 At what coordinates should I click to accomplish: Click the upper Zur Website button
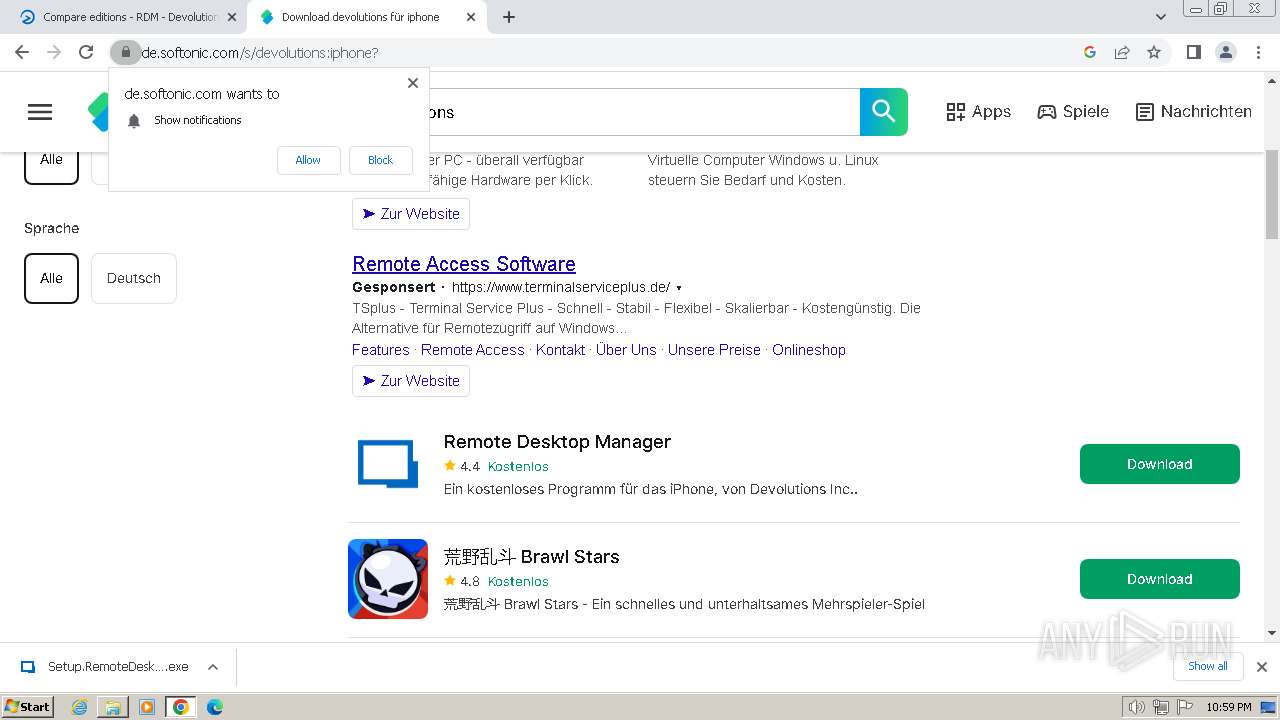pyautogui.click(x=411, y=214)
